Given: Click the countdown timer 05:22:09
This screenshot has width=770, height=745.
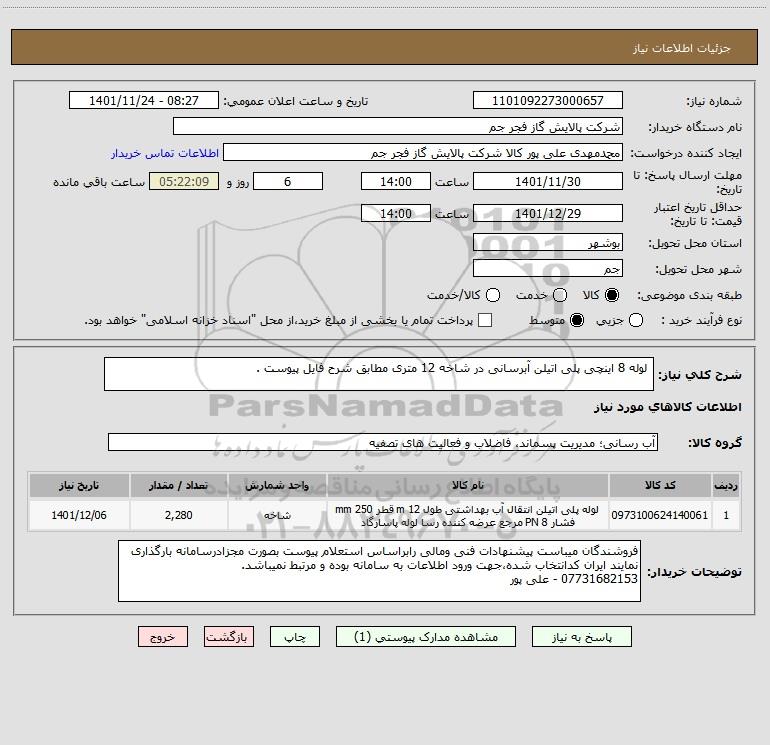Looking at the screenshot, I should 184,181.
